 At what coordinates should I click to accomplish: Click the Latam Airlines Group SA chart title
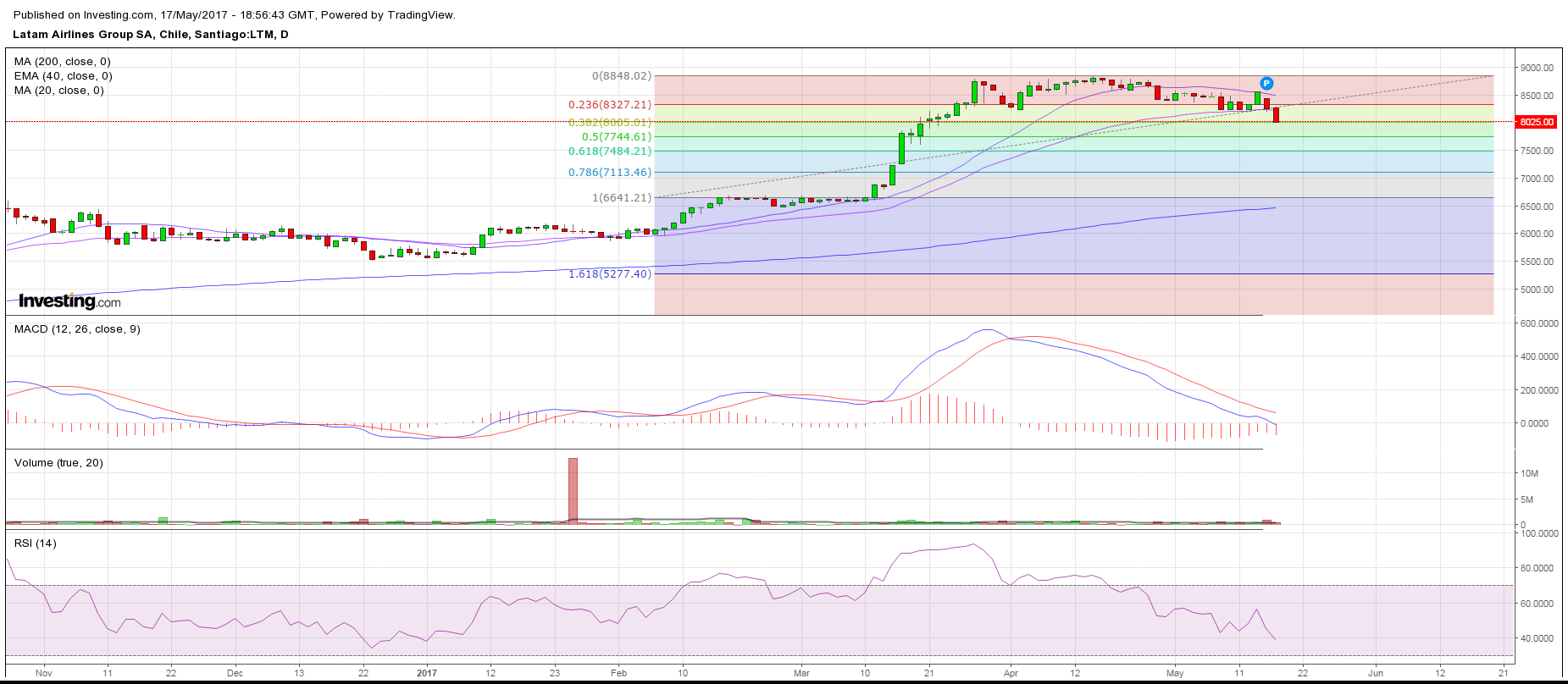[151, 35]
